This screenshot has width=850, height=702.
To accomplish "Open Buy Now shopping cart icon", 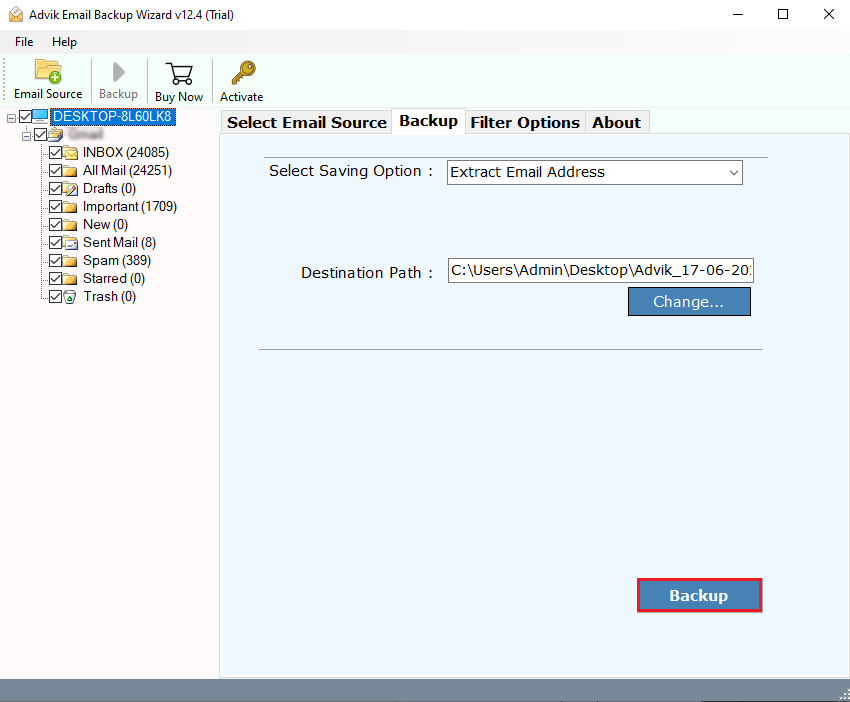I will 179,74.
